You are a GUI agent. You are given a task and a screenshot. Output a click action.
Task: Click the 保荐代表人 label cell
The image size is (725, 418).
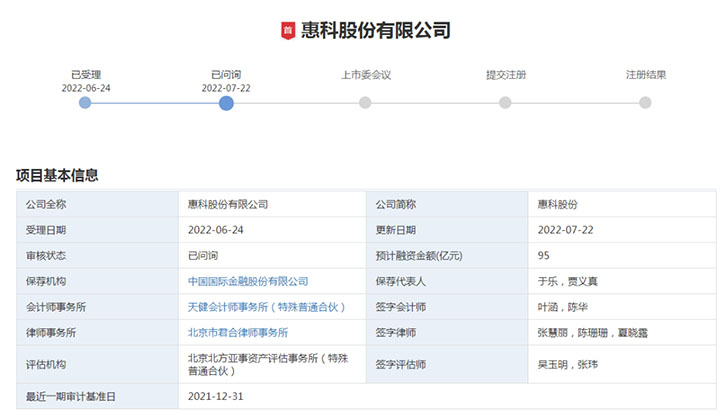pyautogui.click(x=447, y=281)
